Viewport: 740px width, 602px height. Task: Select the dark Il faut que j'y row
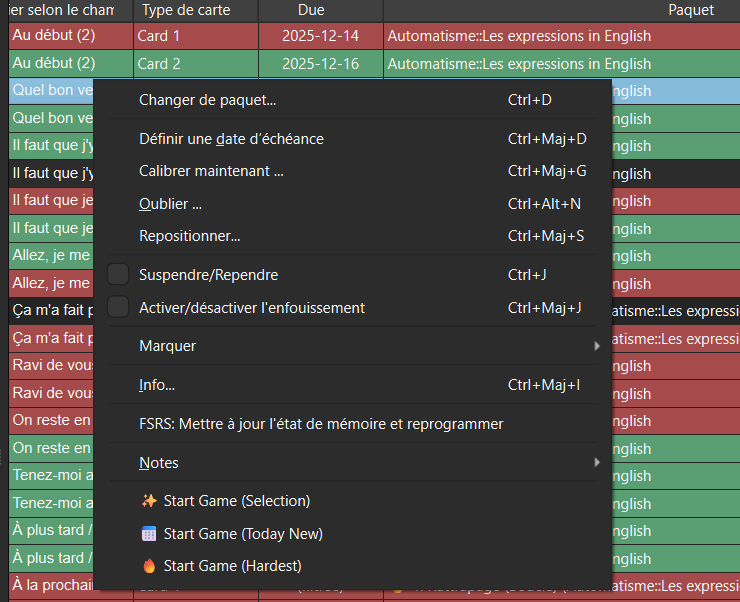[x=51, y=174]
